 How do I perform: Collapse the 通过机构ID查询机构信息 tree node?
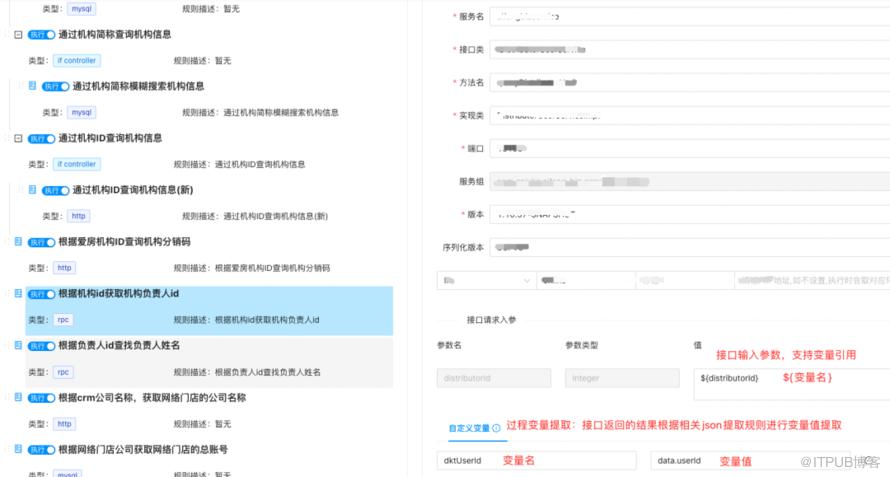point(19,139)
